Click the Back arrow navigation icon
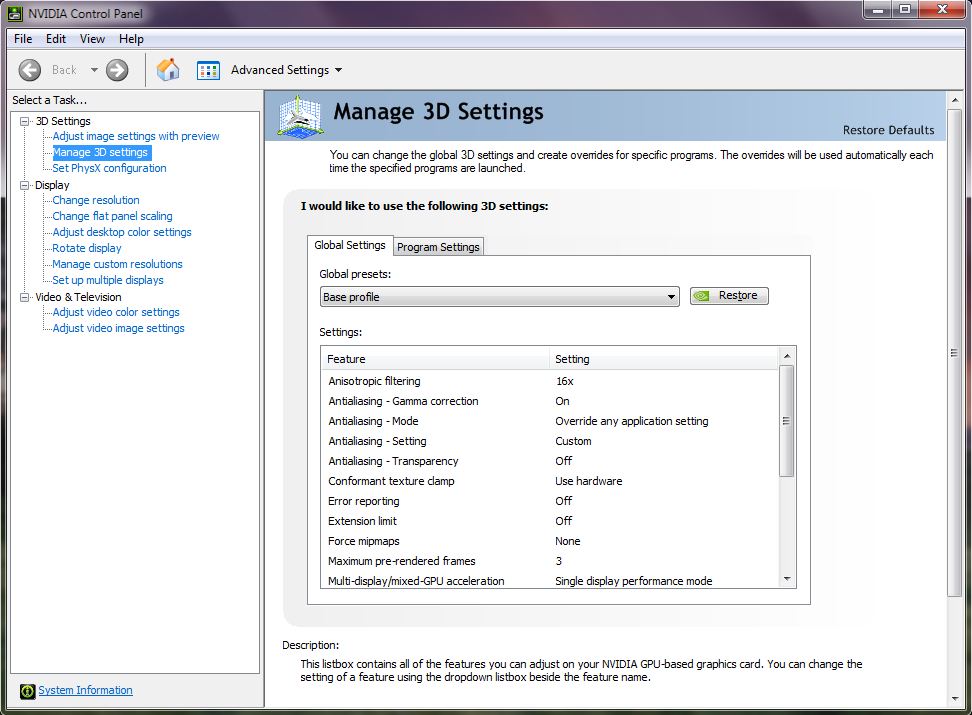Image resolution: width=972 pixels, height=715 pixels. click(x=30, y=70)
